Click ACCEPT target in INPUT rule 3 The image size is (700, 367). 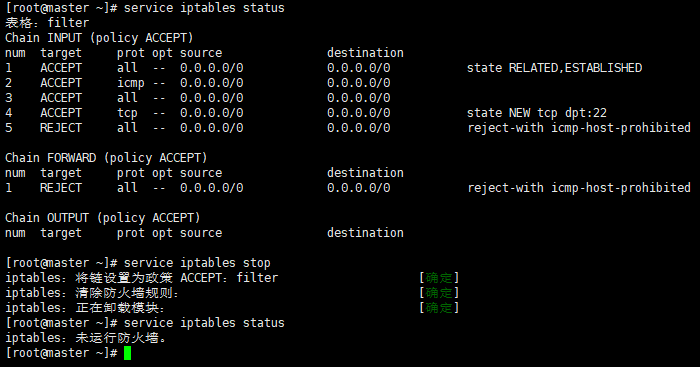tap(61, 98)
